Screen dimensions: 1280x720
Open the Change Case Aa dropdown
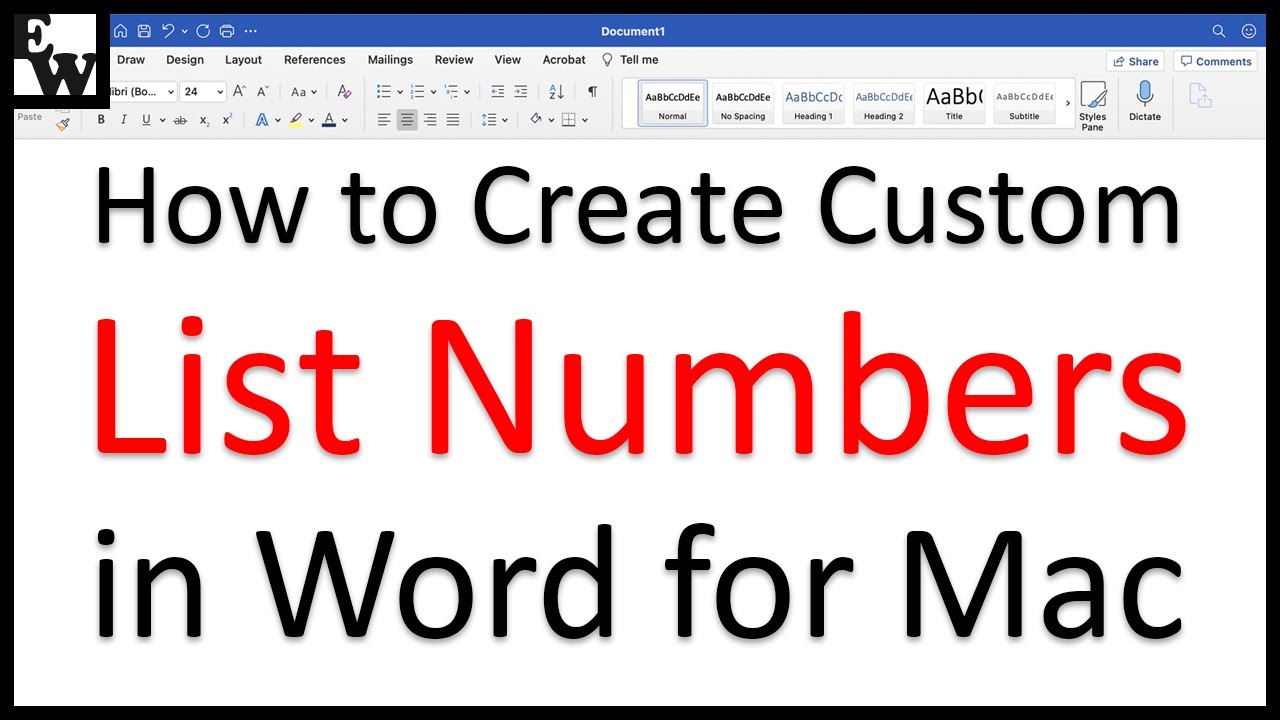[303, 92]
